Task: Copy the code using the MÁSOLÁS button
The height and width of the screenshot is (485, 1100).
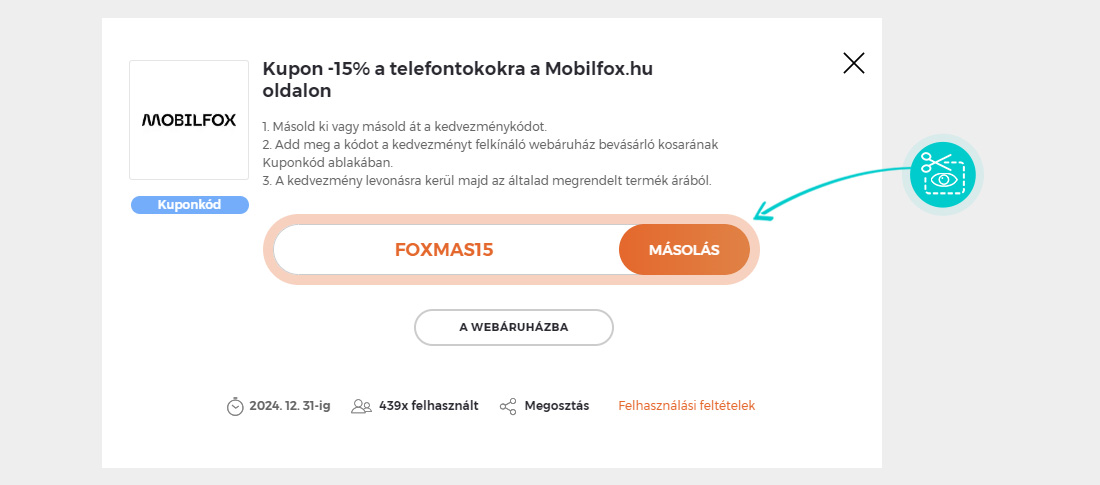Action: point(684,250)
